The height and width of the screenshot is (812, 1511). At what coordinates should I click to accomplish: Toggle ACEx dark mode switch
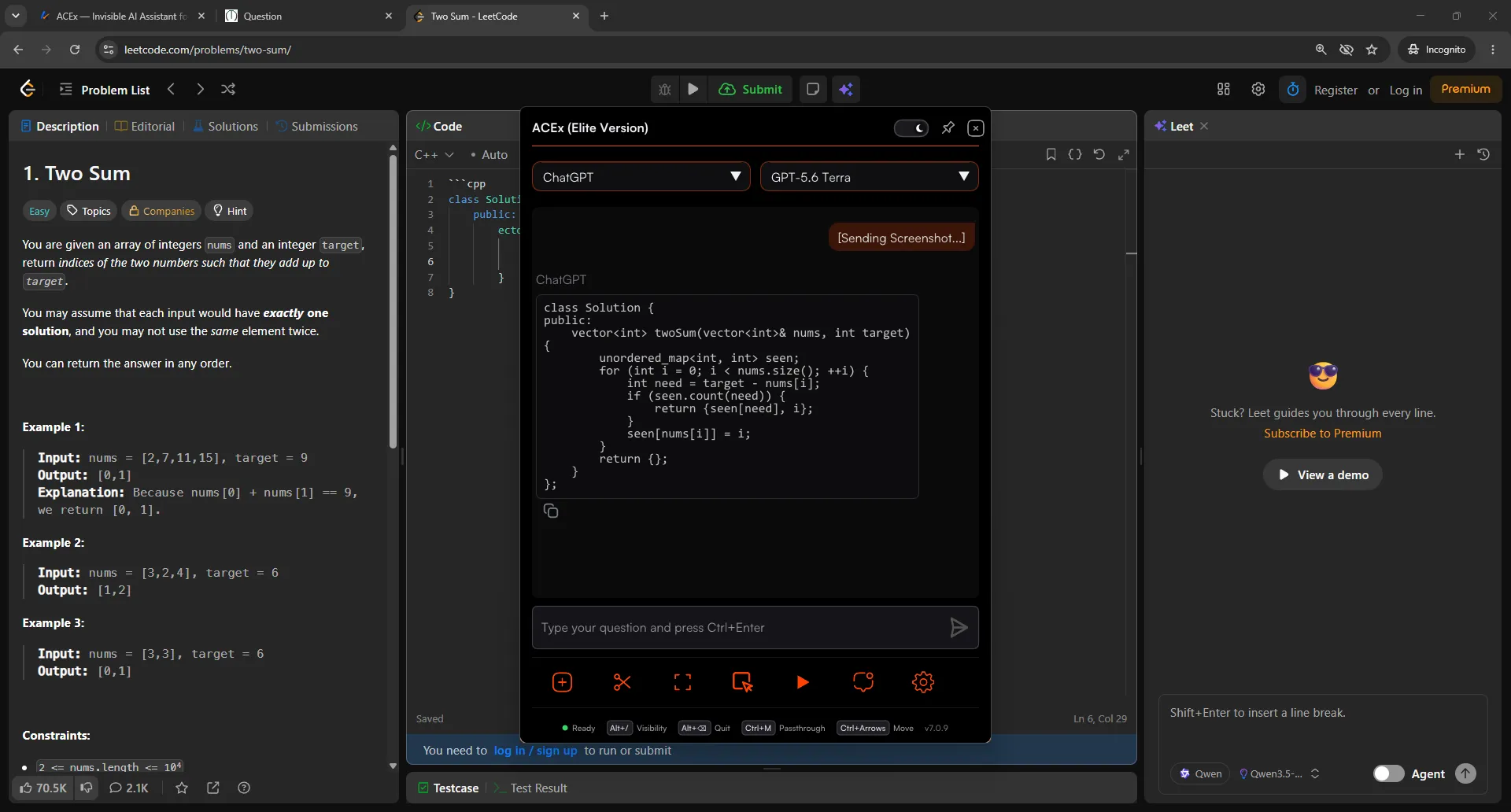coord(911,127)
